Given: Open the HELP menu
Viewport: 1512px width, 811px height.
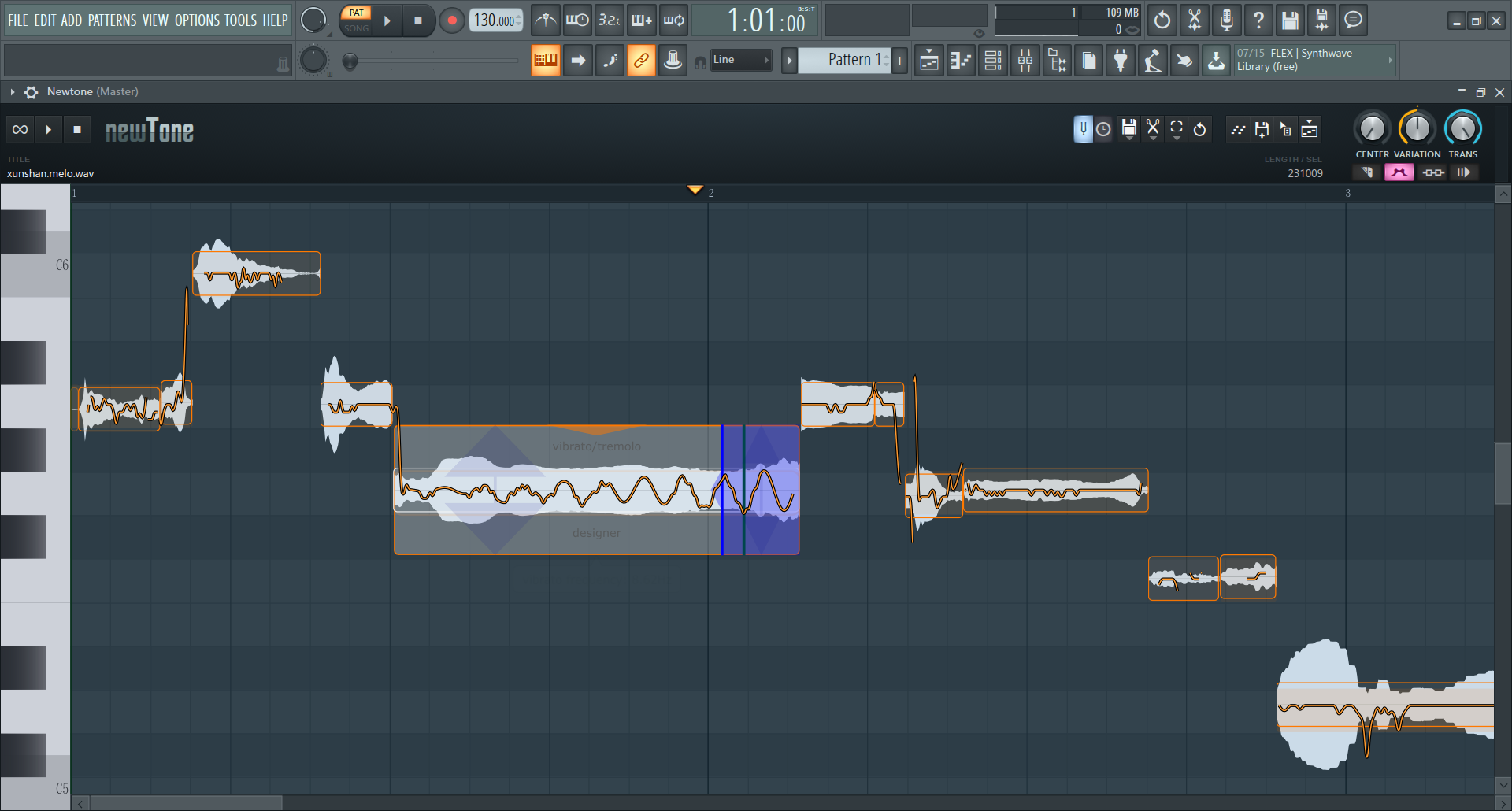Looking at the screenshot, I should pos(275,20).
